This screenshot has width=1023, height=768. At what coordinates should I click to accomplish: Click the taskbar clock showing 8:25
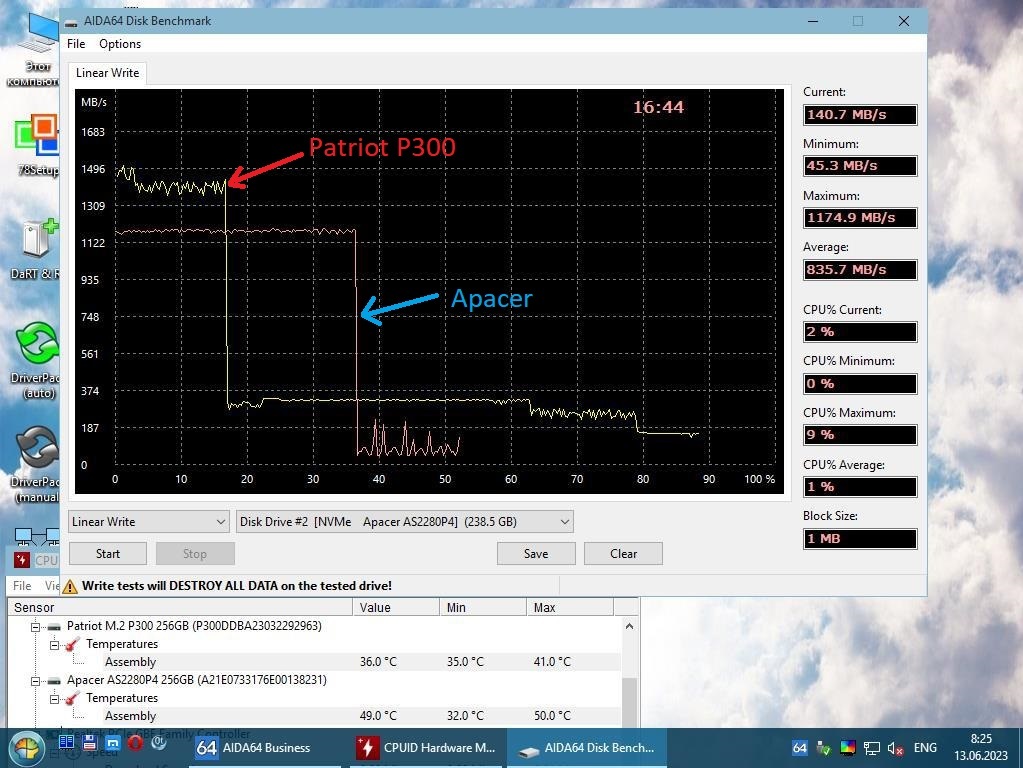981,747
